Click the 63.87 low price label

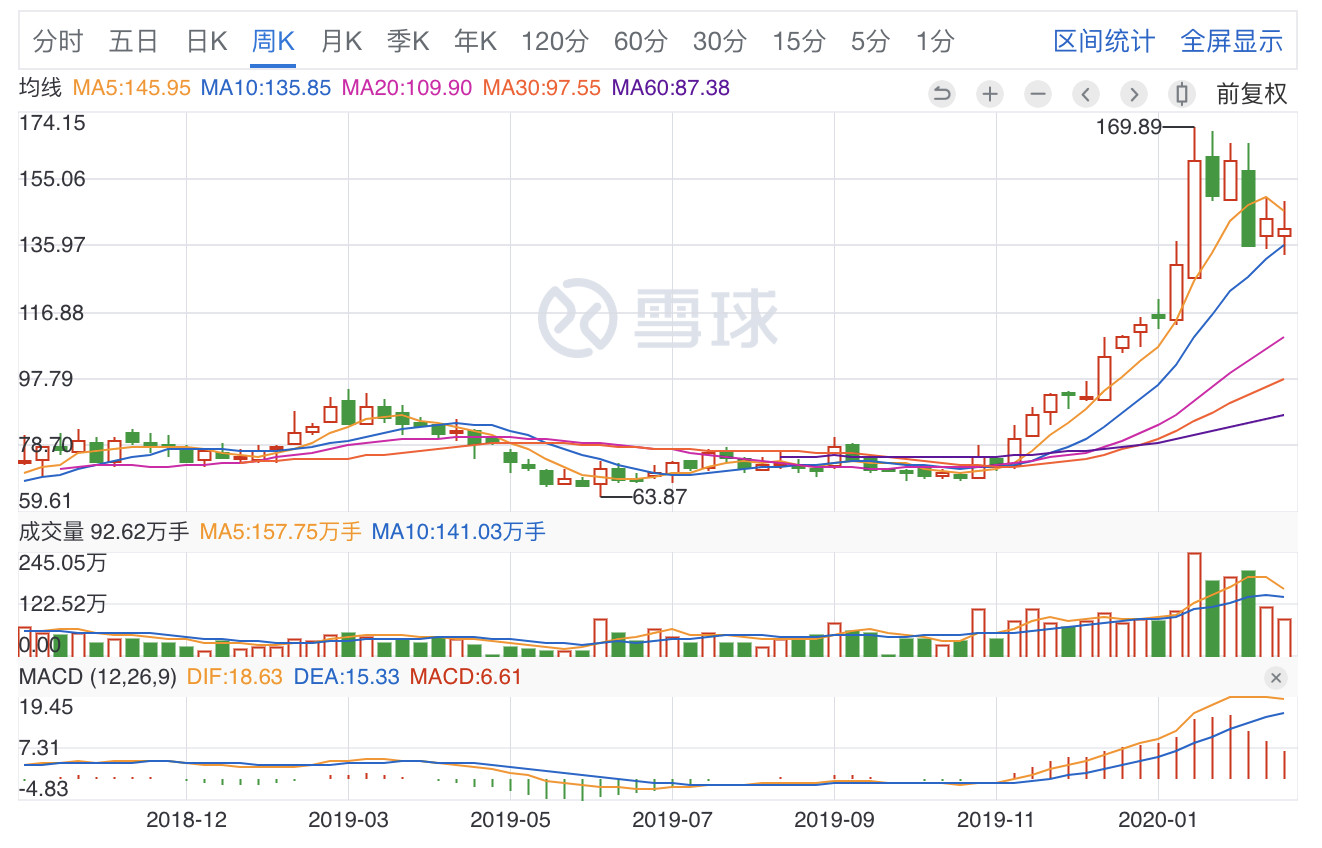point(660,496)
